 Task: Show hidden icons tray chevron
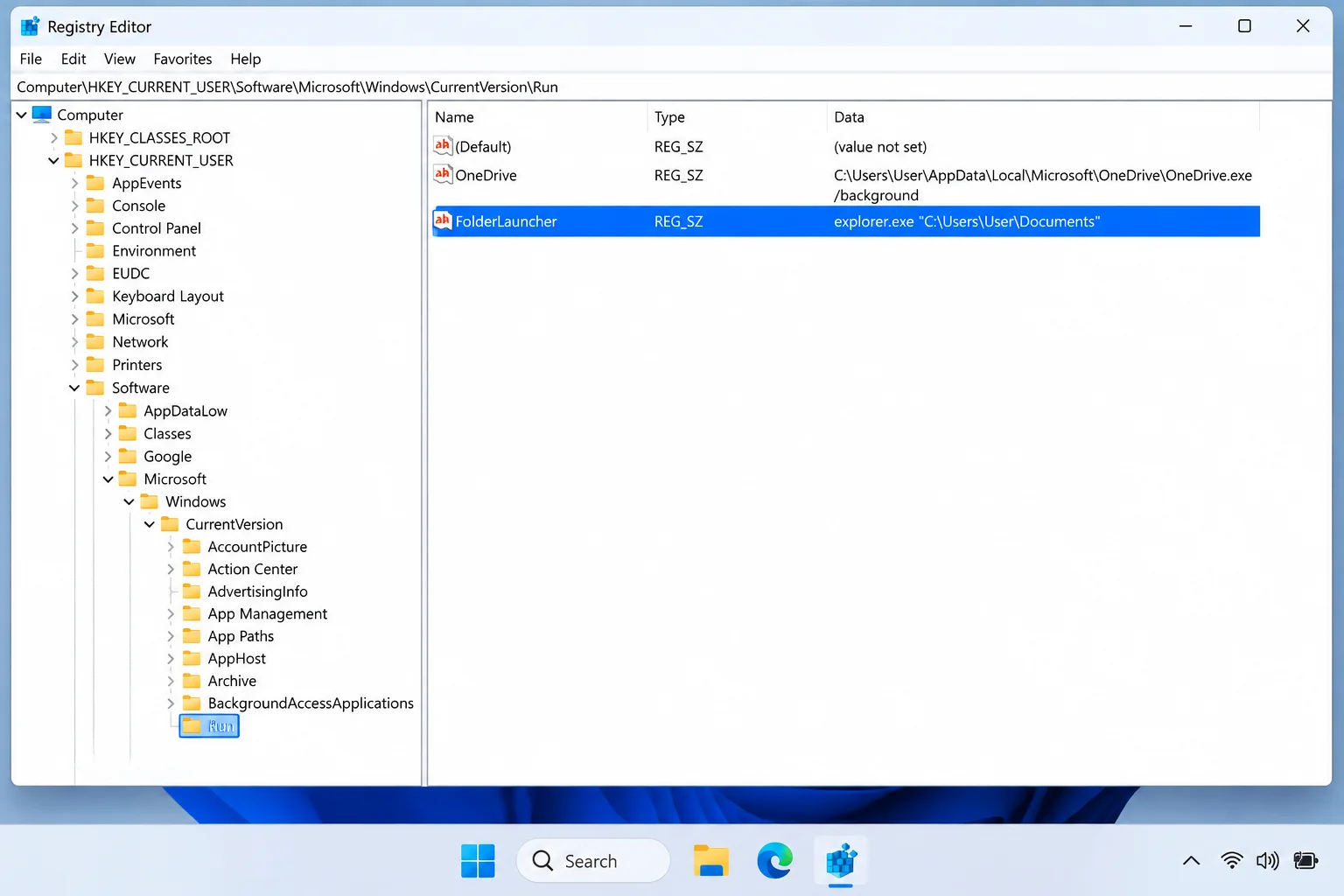1191,861
